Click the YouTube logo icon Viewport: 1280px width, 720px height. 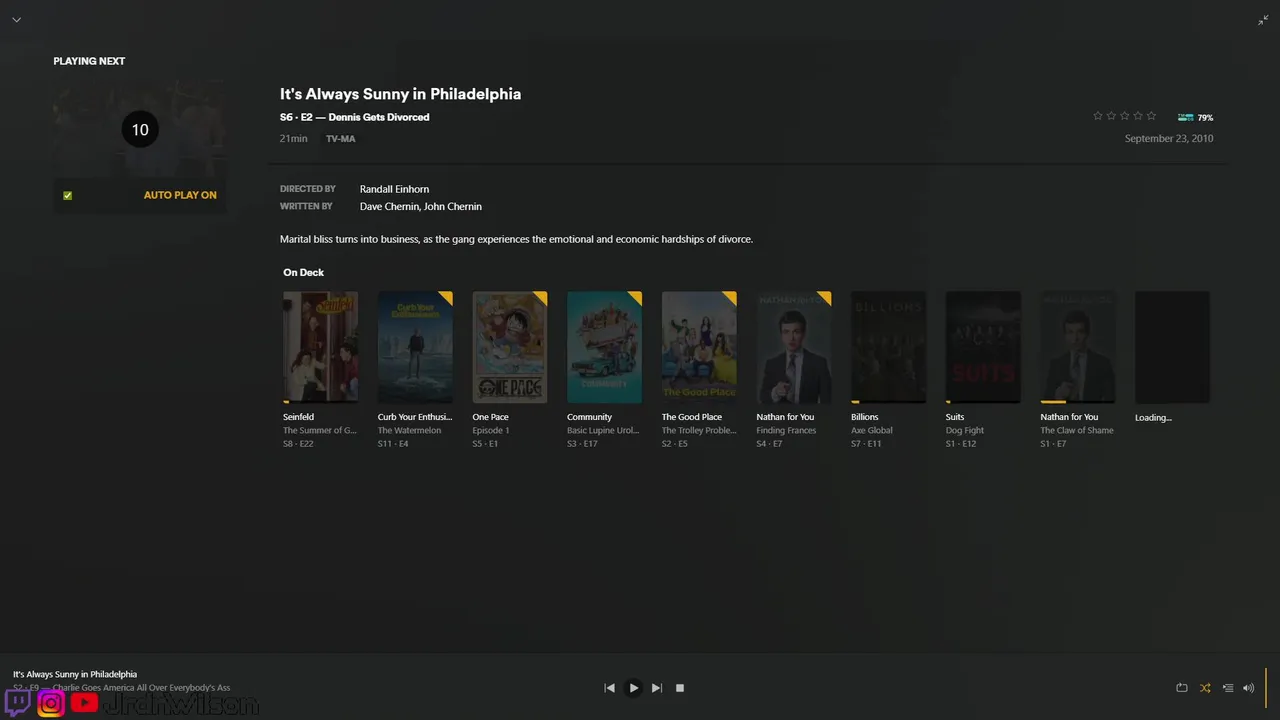(x=85, y=703)
